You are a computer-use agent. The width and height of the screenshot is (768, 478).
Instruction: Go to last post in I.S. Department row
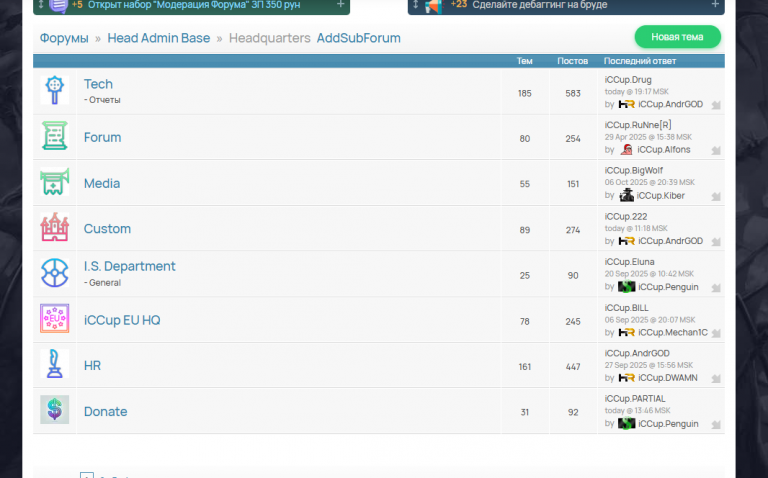pyautogui.click(x=716, y=287)
